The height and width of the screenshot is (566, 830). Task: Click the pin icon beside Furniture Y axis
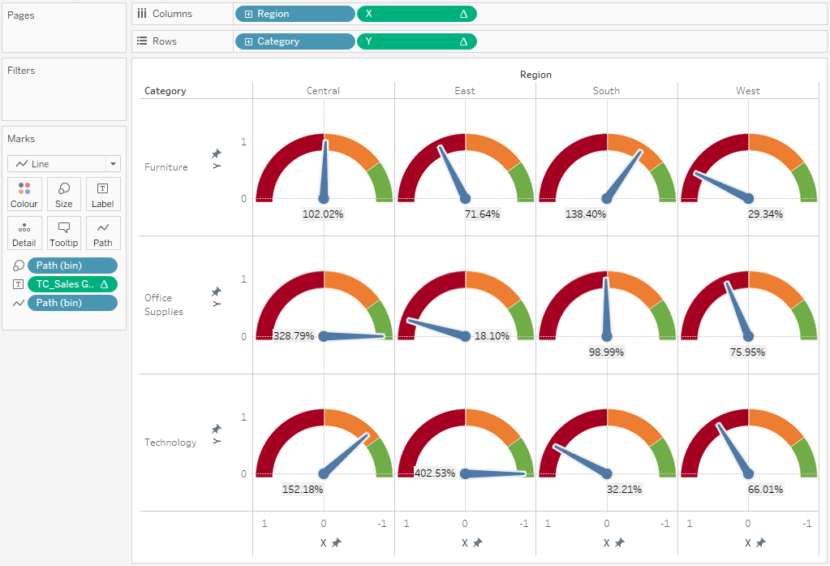[216, 154]
